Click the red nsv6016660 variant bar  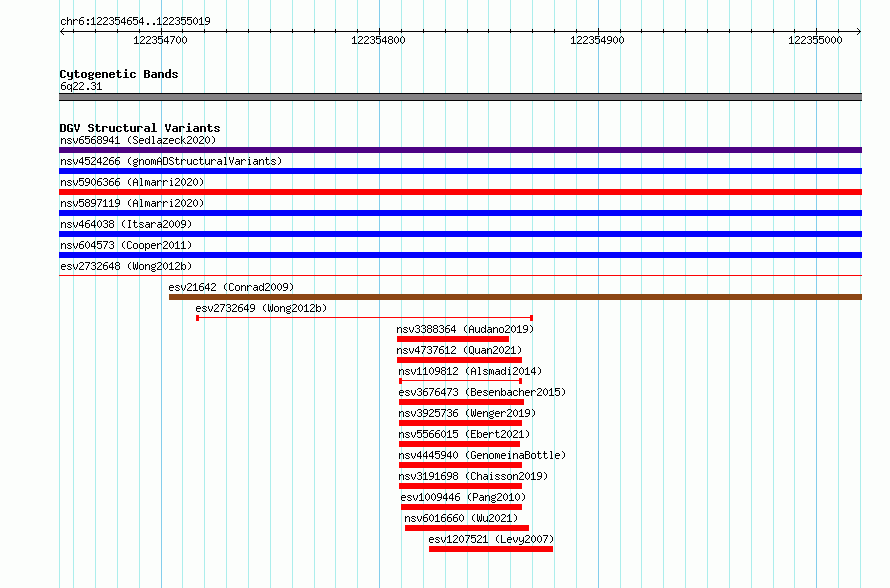pyautogui.click(x=467, y=528)
